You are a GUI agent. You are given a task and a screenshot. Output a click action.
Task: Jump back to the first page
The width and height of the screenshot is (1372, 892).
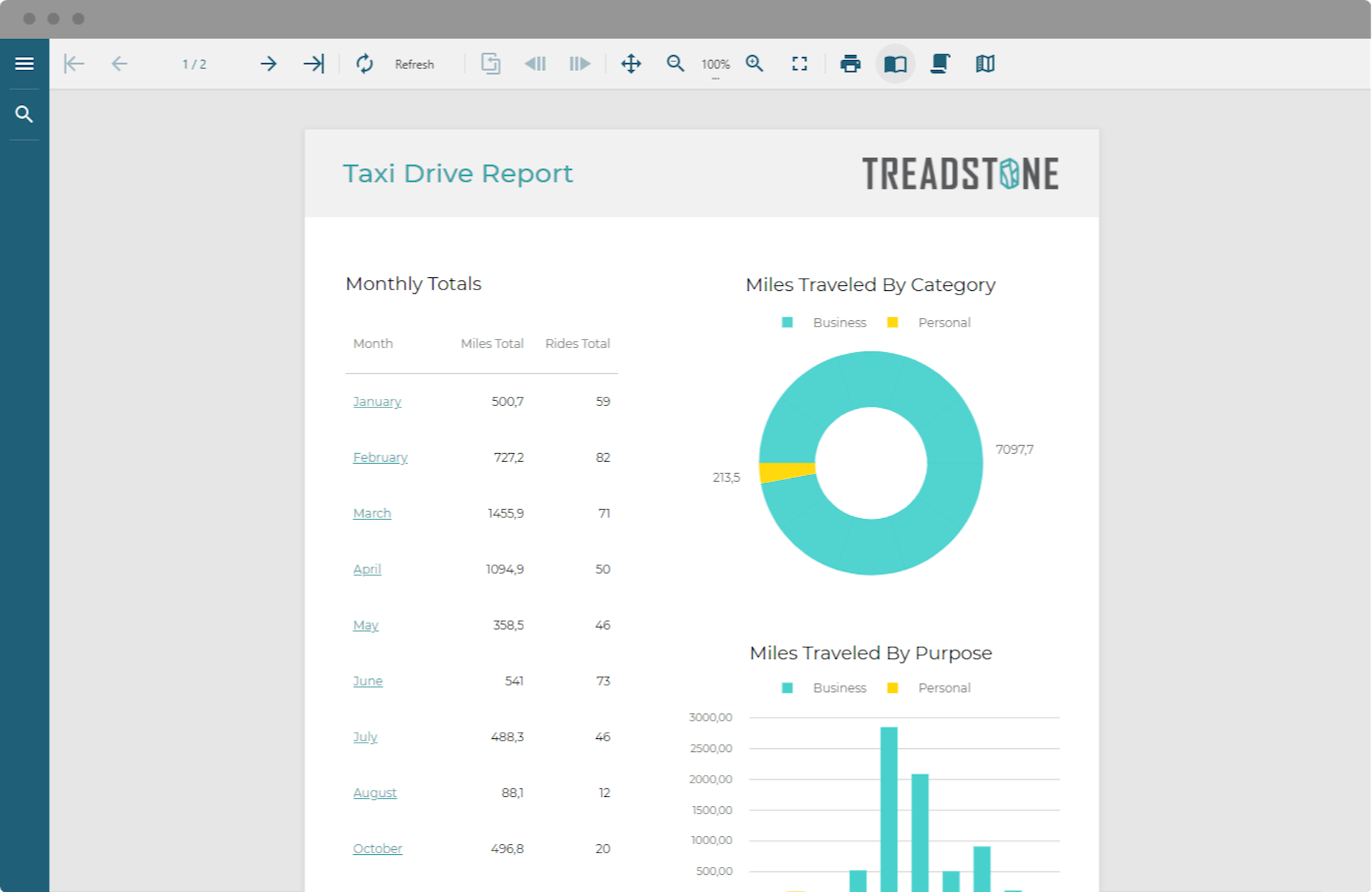tap(74, 64)
